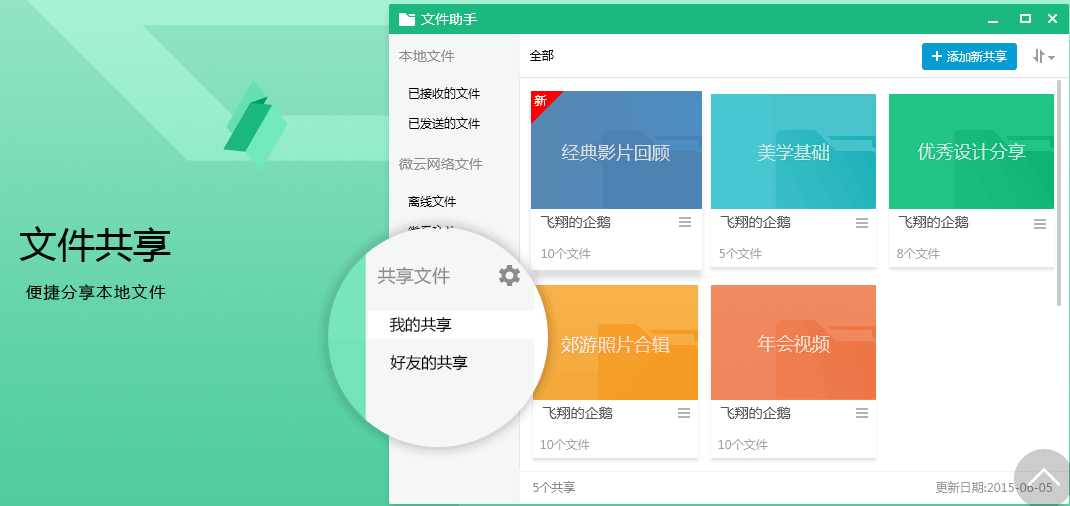Click the scroll-to-top arrow circle
This screenshot has width=1070, height=506.
click(x=1042, y=477)
